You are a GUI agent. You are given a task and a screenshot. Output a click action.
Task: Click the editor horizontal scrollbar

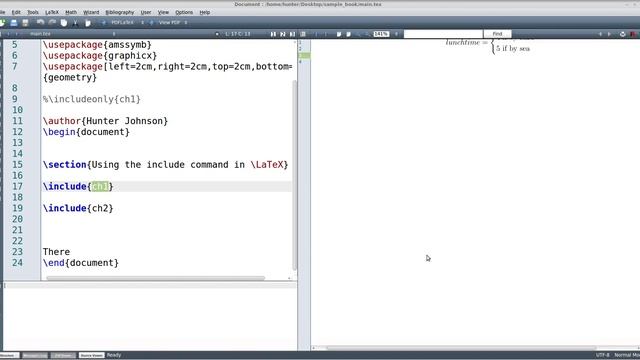pos(156,278)
